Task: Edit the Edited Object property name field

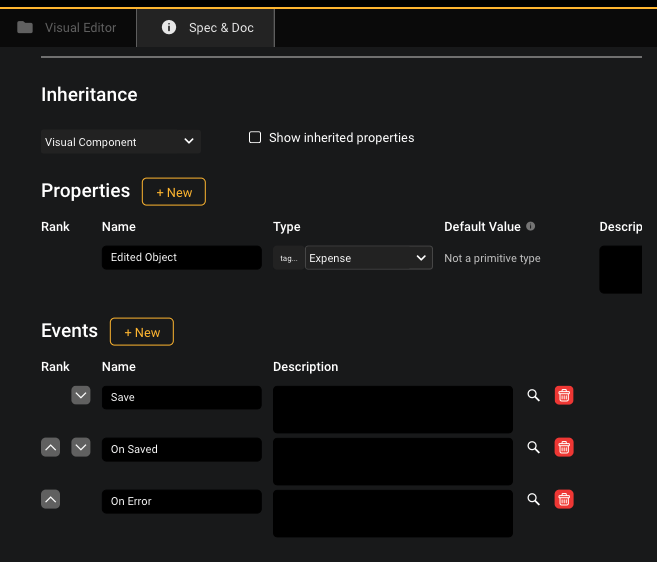Action: tap(182, 257)
